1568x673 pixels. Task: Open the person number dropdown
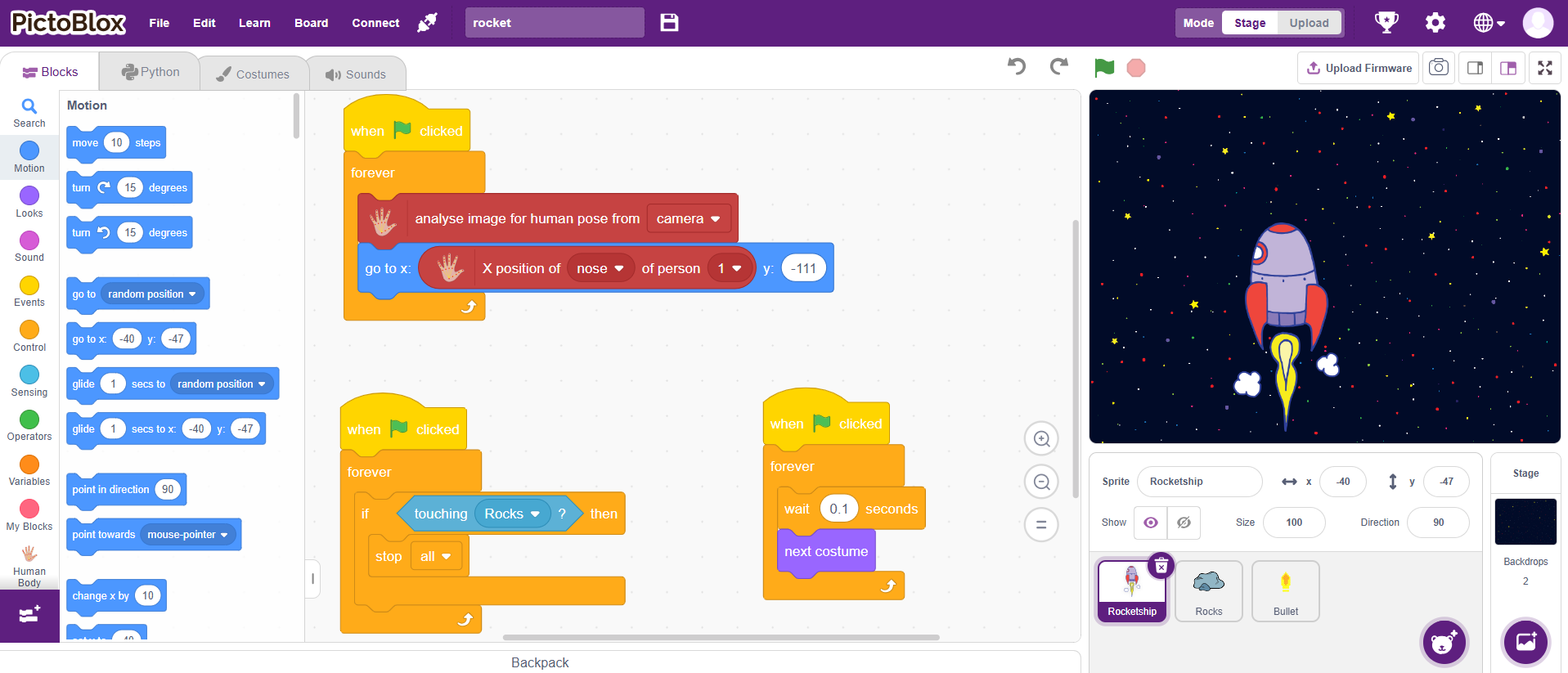[730, 268]
